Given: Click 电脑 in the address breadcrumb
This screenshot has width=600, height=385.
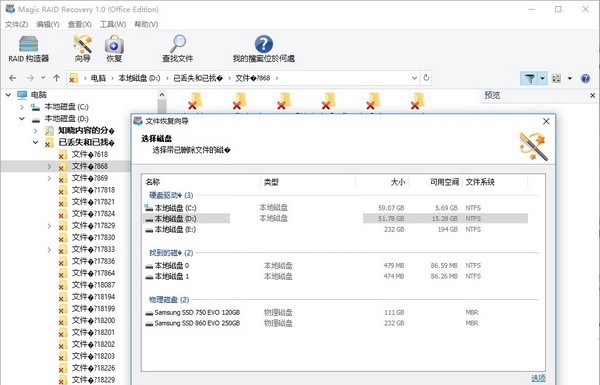Looking at the screenshot, I should pyautogui.click(x=98, y=78).
